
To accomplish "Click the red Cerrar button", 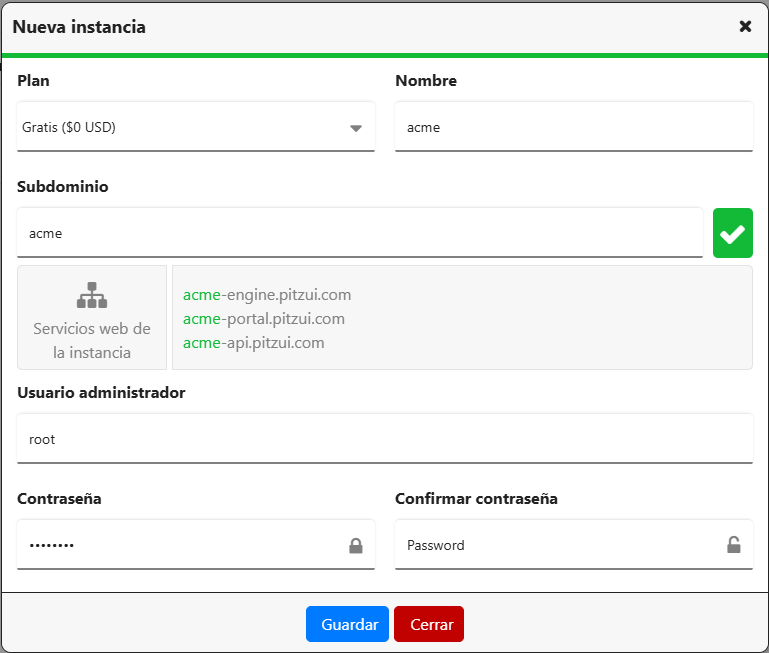I will [429, 624].
